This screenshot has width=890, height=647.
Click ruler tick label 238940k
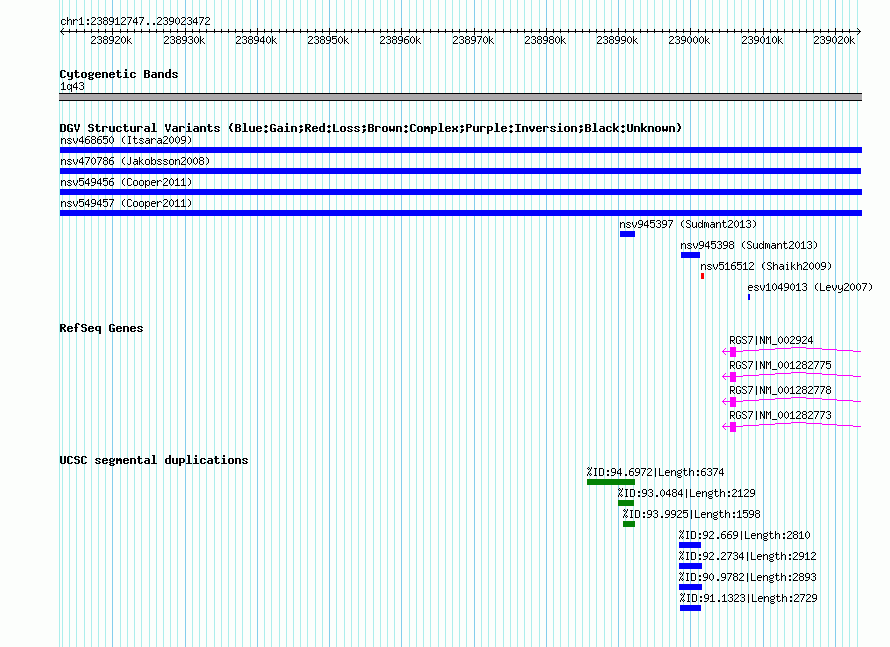[x=256, y=40]
